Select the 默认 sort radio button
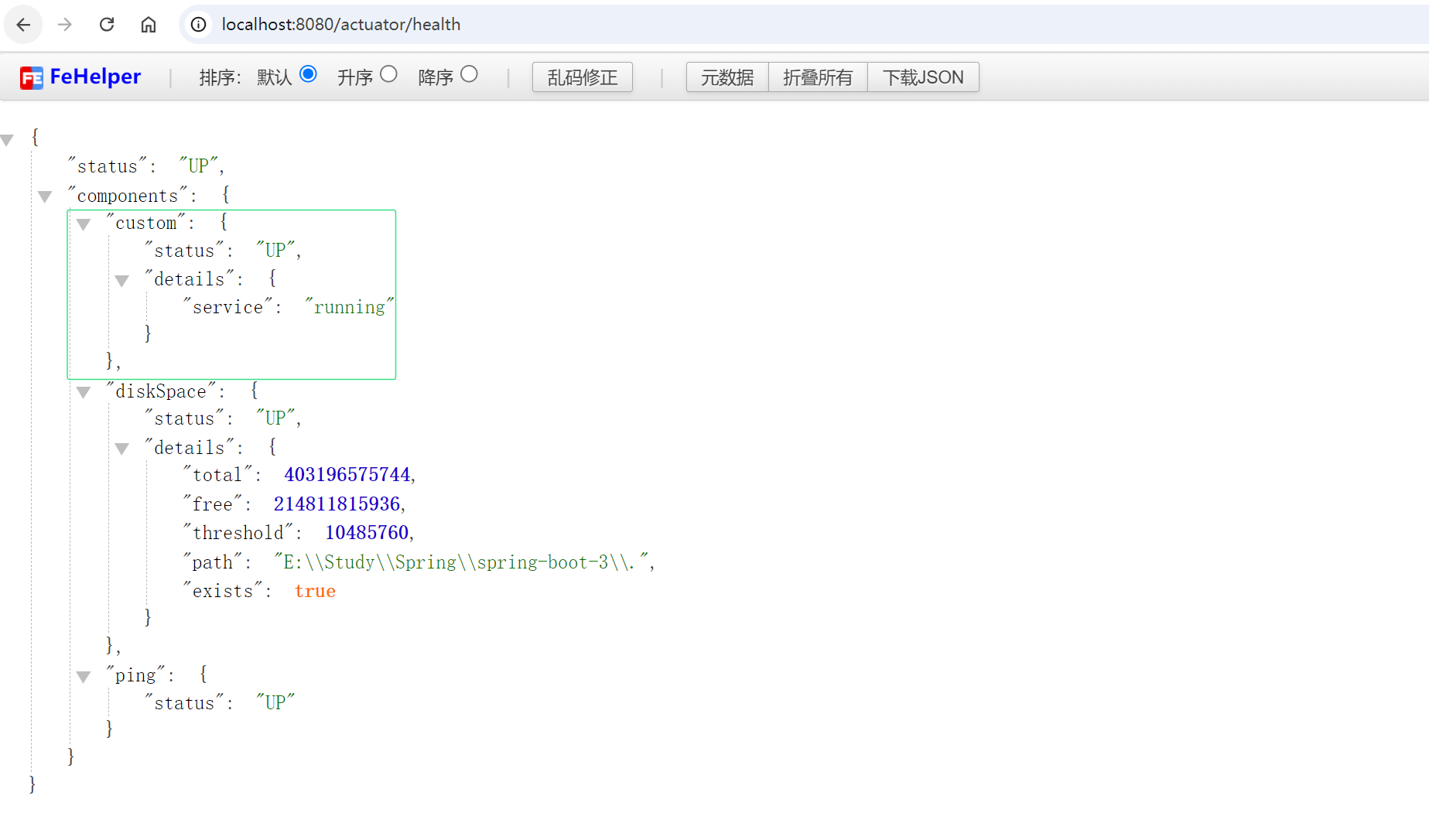Screen dimensions: 1429x840 click(x=308, y=74)
